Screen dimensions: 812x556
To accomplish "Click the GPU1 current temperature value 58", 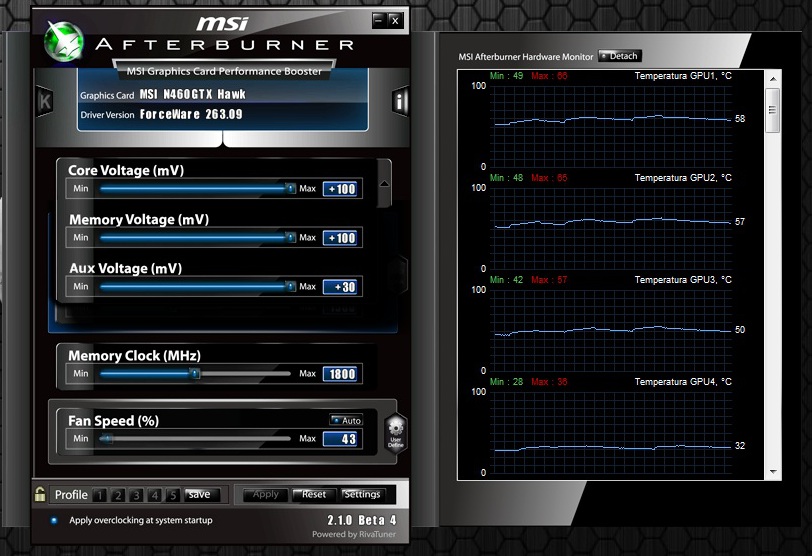I will 740,119.
